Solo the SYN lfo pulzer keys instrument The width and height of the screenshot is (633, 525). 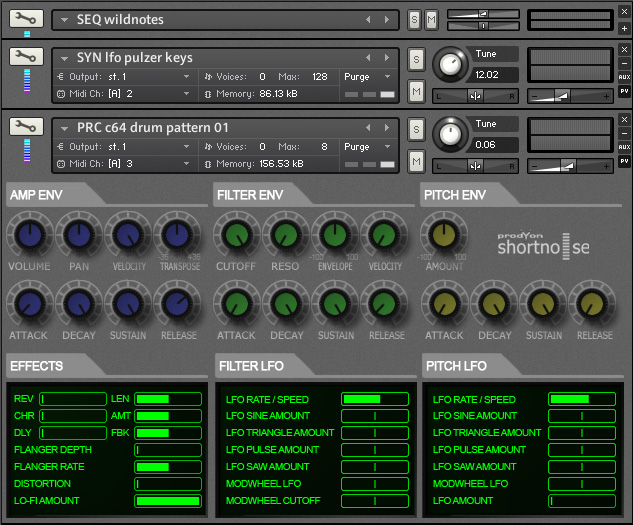415,58
